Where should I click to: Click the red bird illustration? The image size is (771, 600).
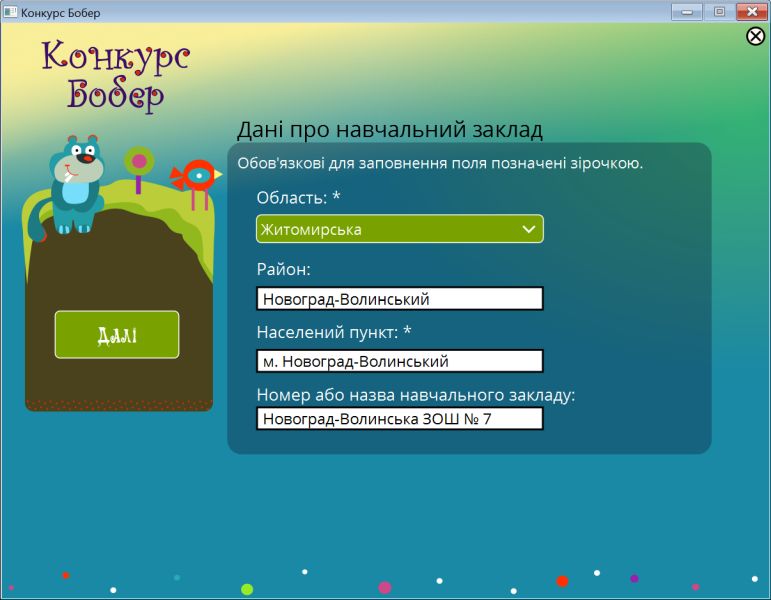tap(197, 183)
